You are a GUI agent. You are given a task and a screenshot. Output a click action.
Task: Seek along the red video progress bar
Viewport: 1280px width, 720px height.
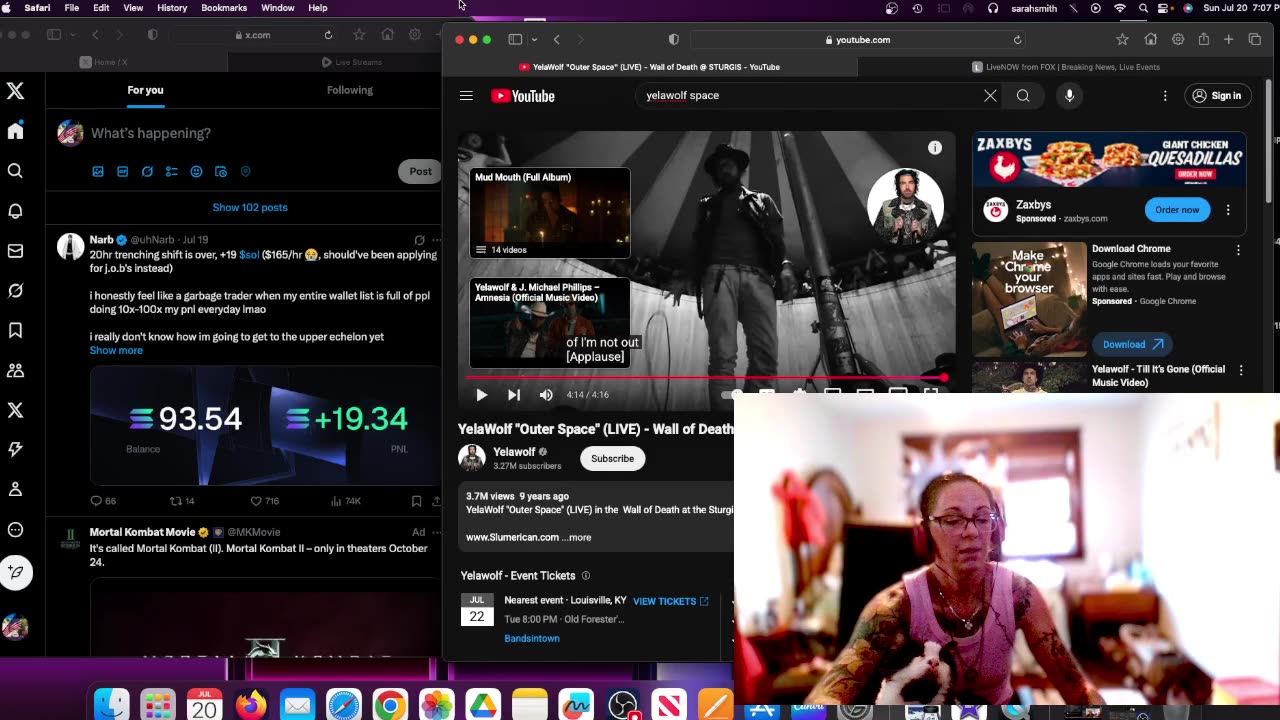pos(706,378)
